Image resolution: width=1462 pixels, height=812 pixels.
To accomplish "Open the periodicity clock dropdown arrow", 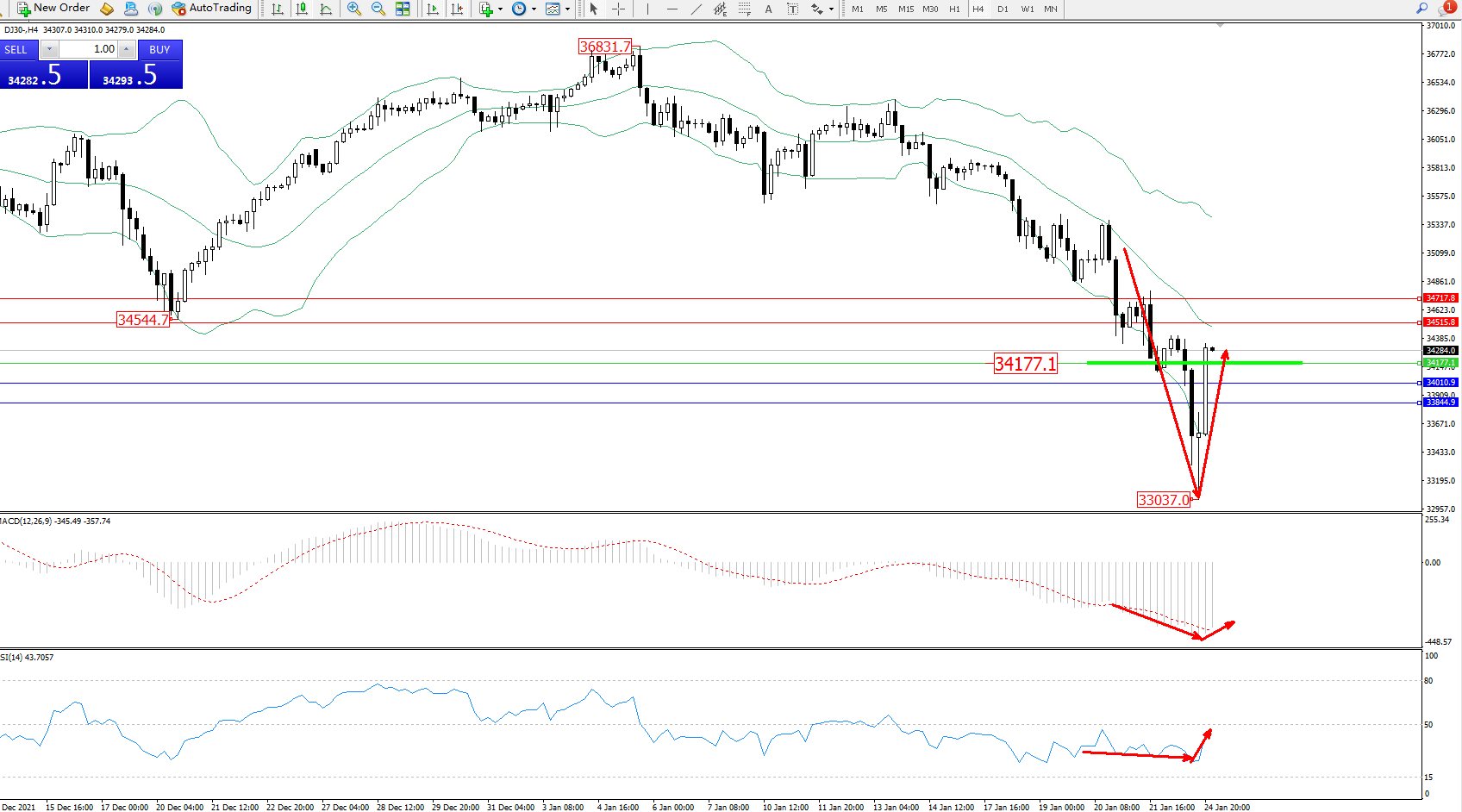I will [534, 9].
